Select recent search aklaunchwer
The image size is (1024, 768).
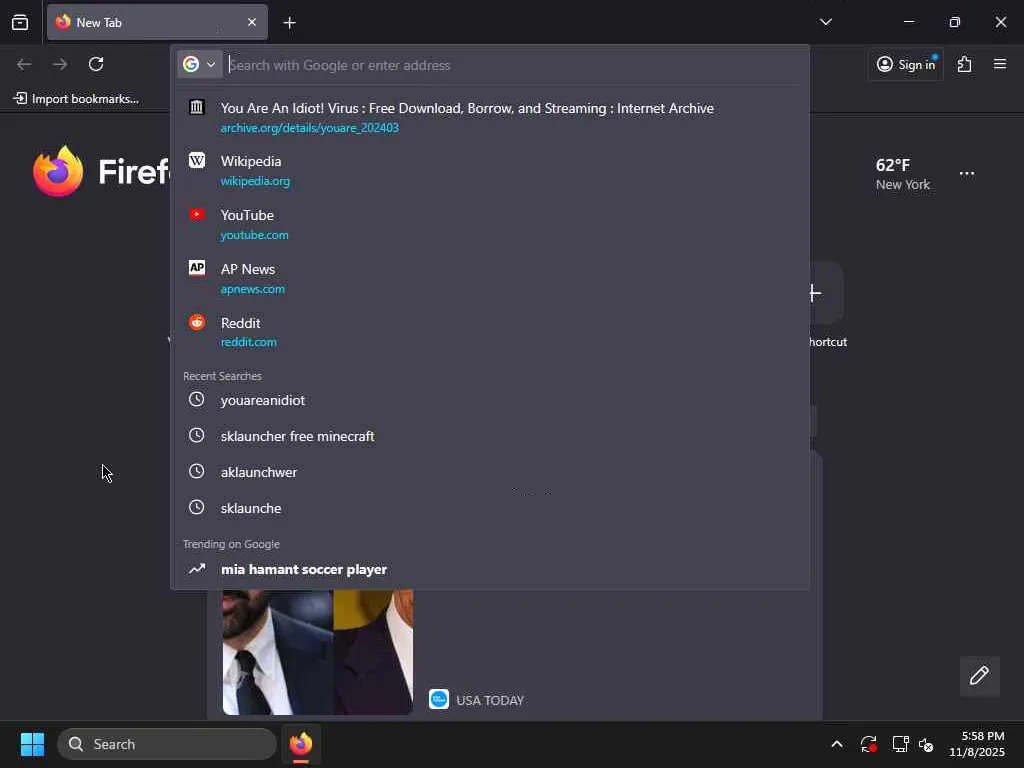coord(490,472)
